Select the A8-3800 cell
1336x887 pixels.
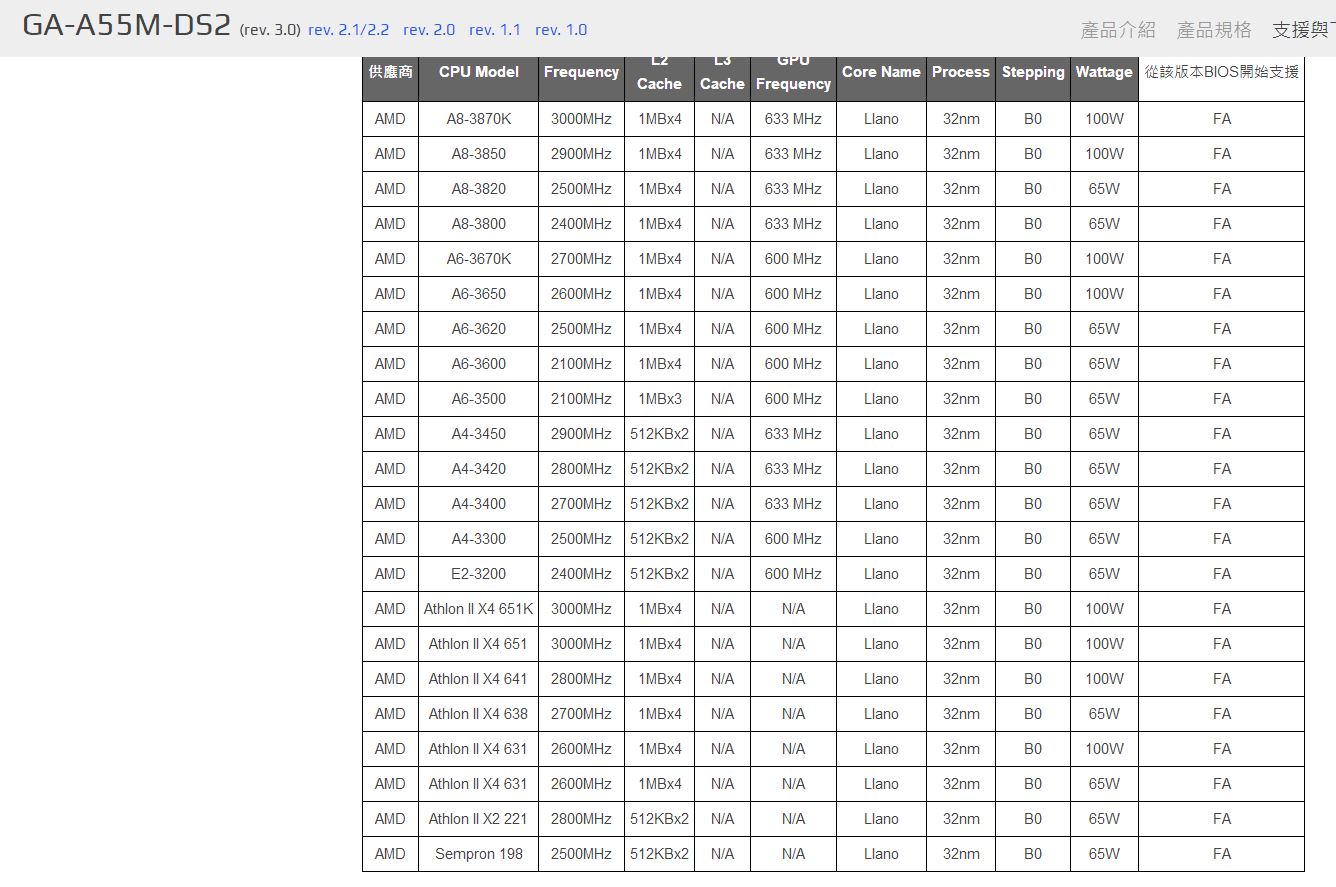click(x=479, y=224)
